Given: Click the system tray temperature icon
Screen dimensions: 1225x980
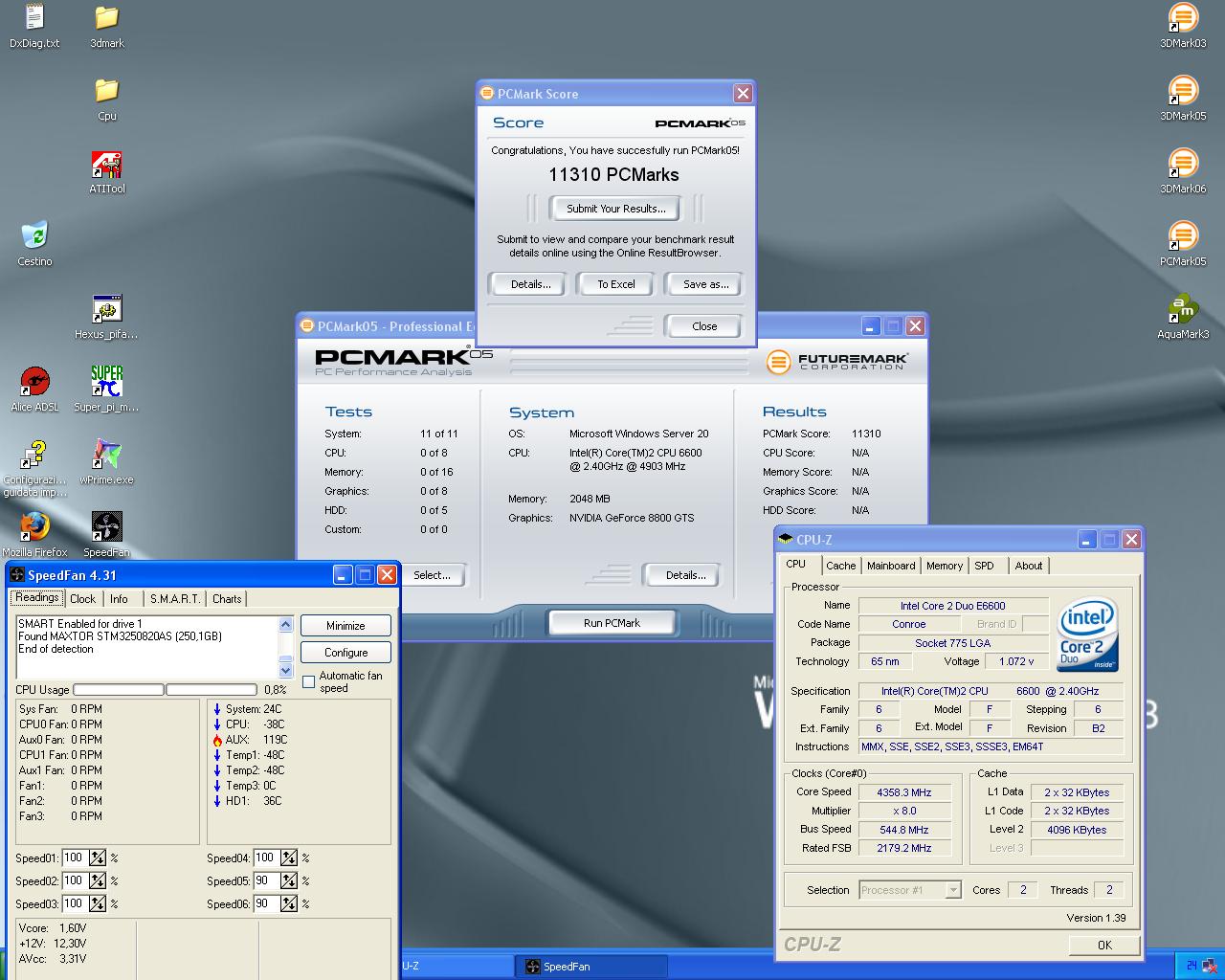Looking at the screenshot, I should pyautogui.click(x=1191, y=966).
